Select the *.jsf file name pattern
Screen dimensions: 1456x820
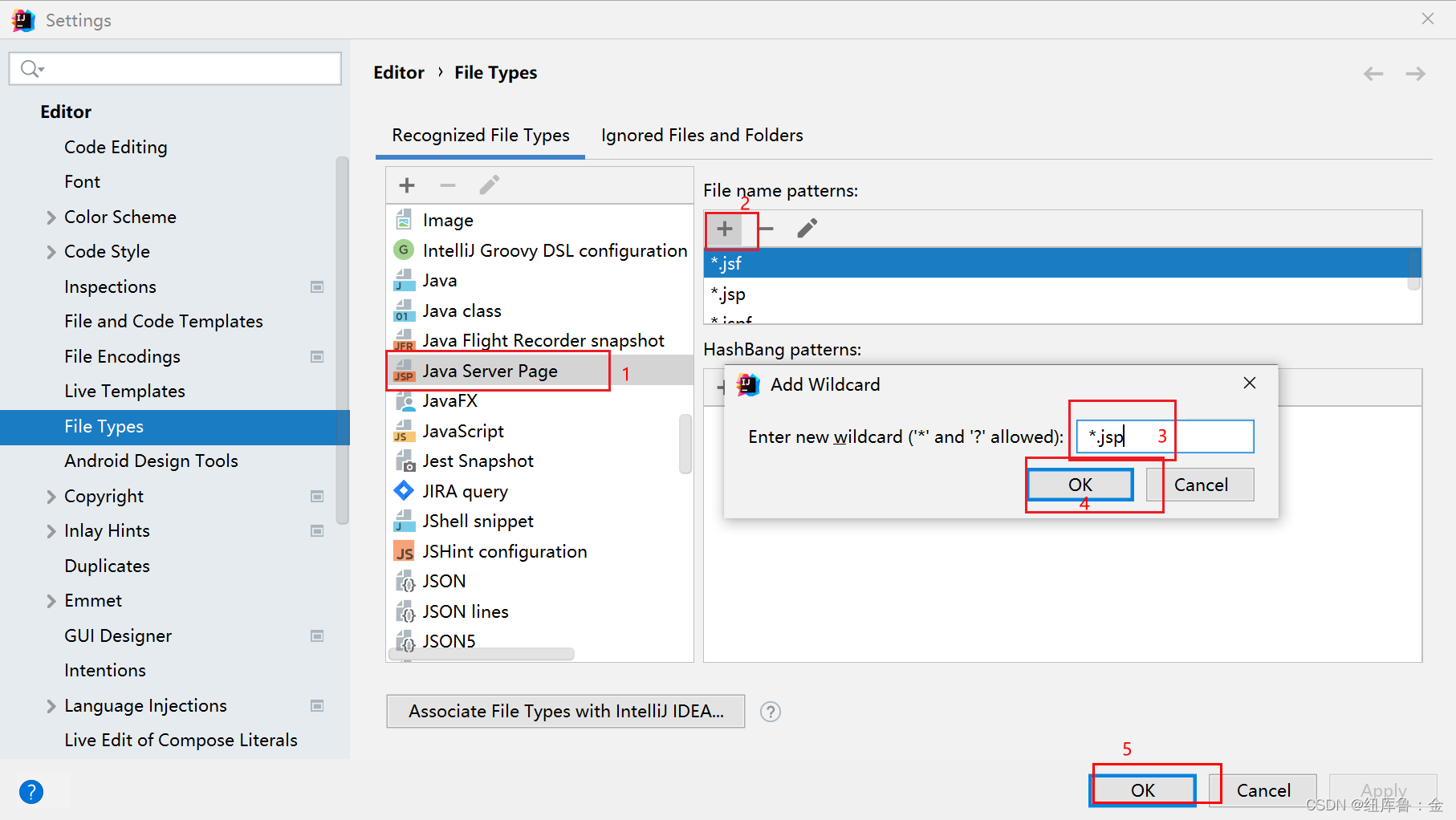[1056, 263]
